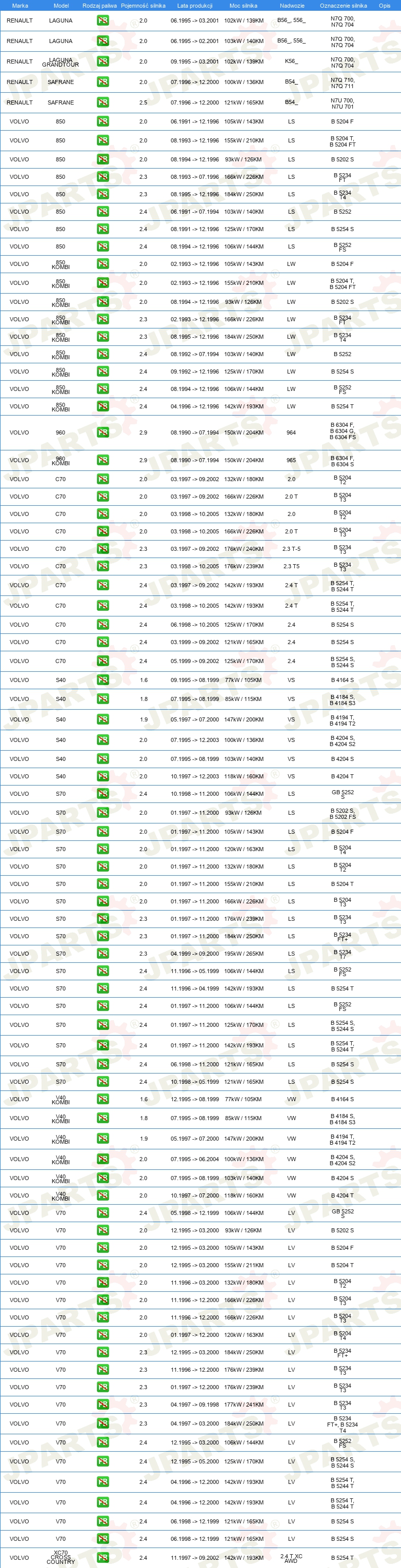Click the Pojemność silnika column header

coord(143,6)
